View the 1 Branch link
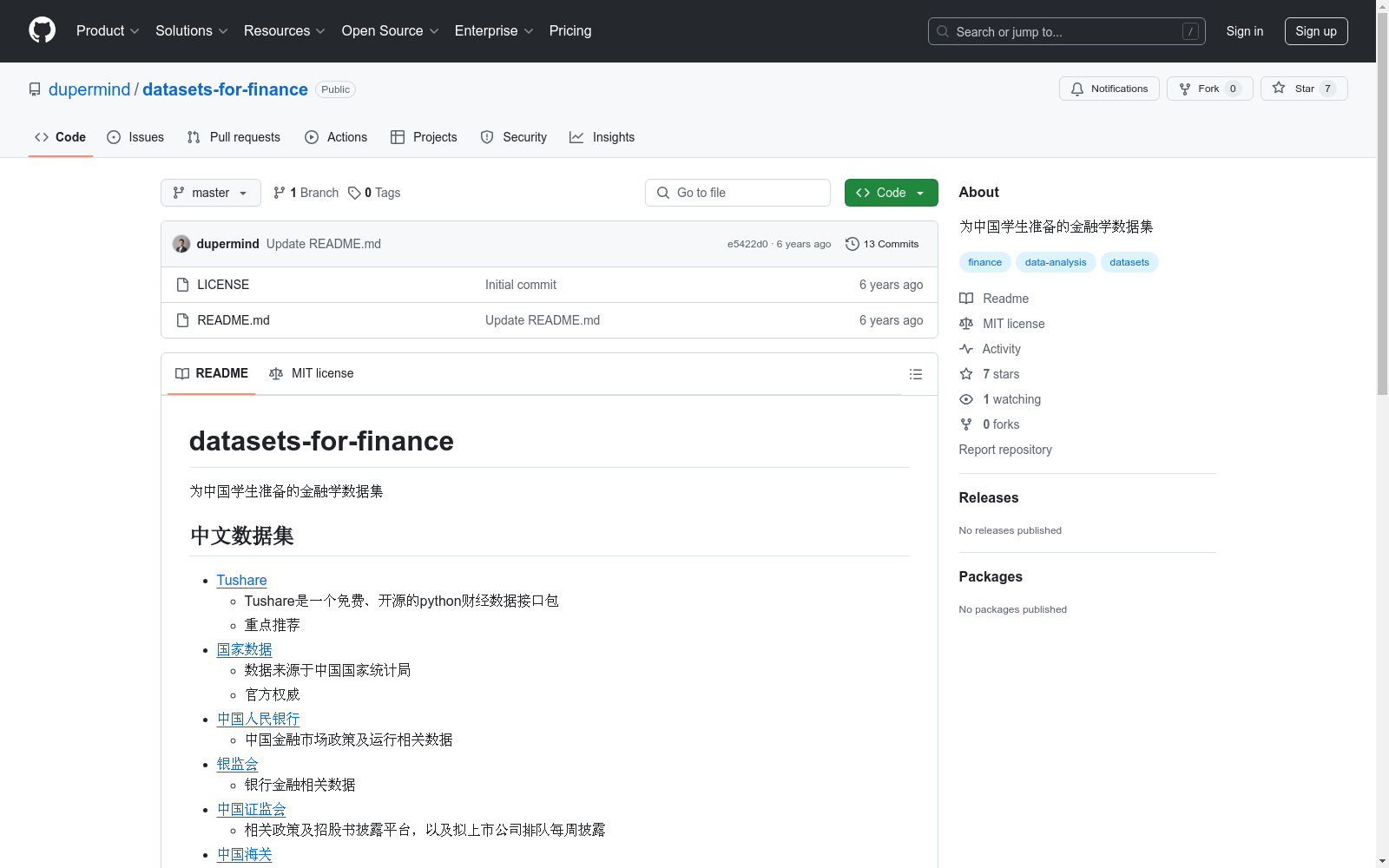The height and width of the screenshot is (868, 1389). tap(306, 193)
